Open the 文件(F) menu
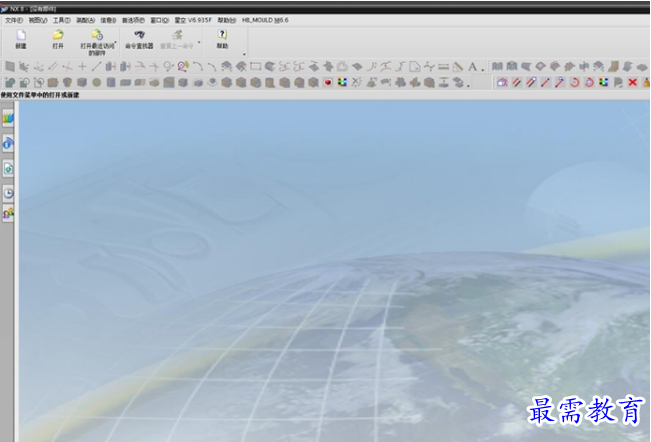This screenshot has height=442, width=651. tap(14, 20)
